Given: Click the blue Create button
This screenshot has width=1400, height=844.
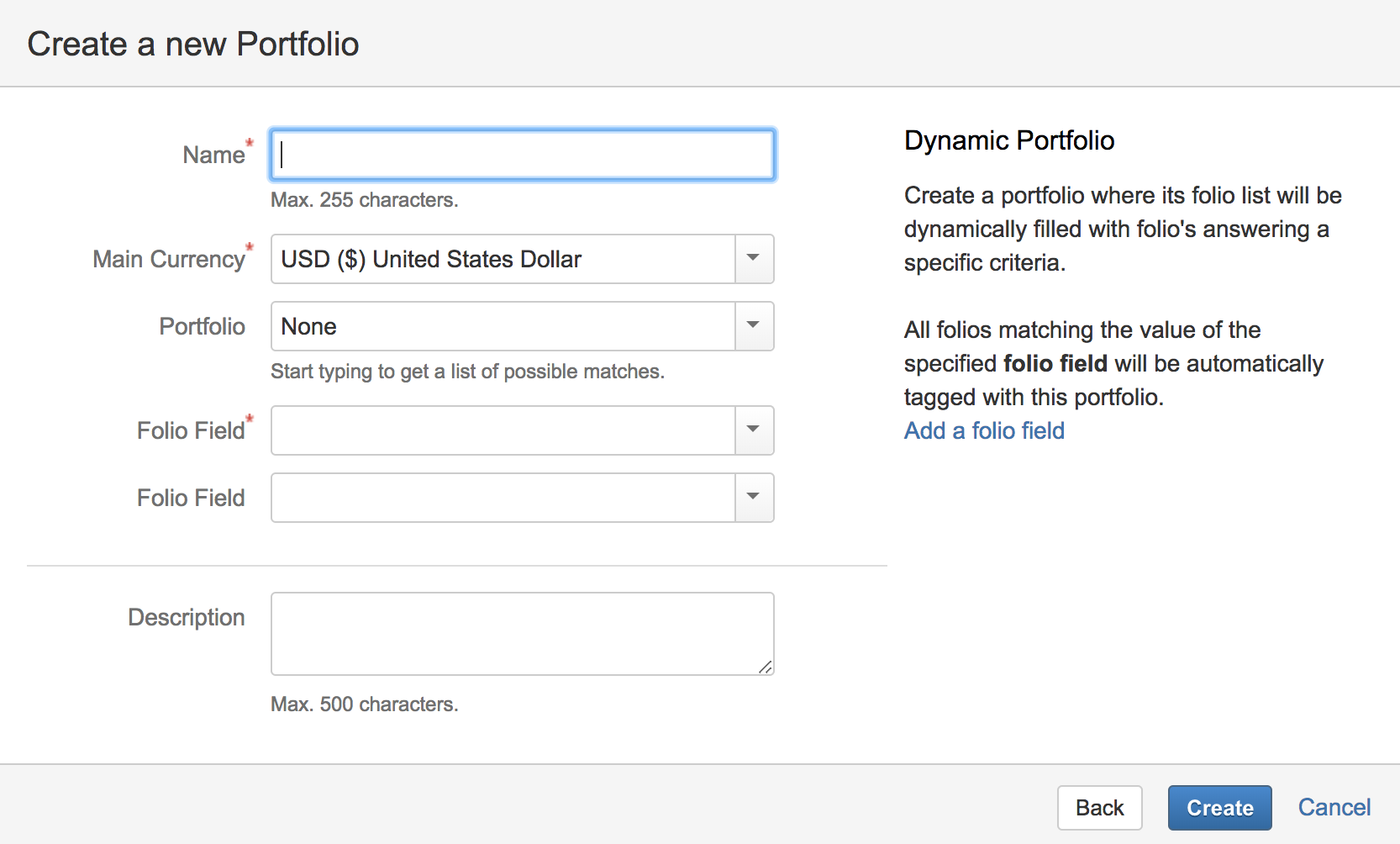Looking at the screenshot, I should click(x=1219, y=808).
